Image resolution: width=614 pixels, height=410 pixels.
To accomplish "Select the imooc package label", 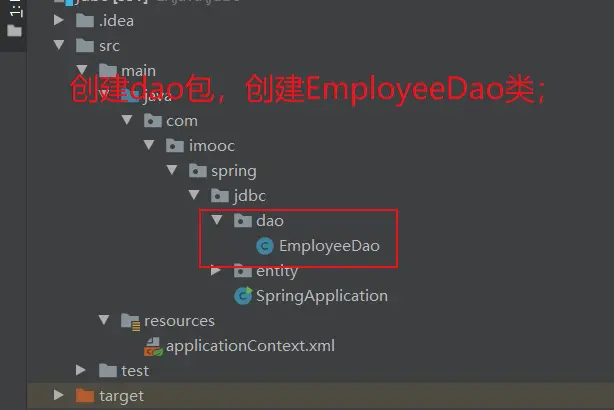I will click(x=212, y=146).
